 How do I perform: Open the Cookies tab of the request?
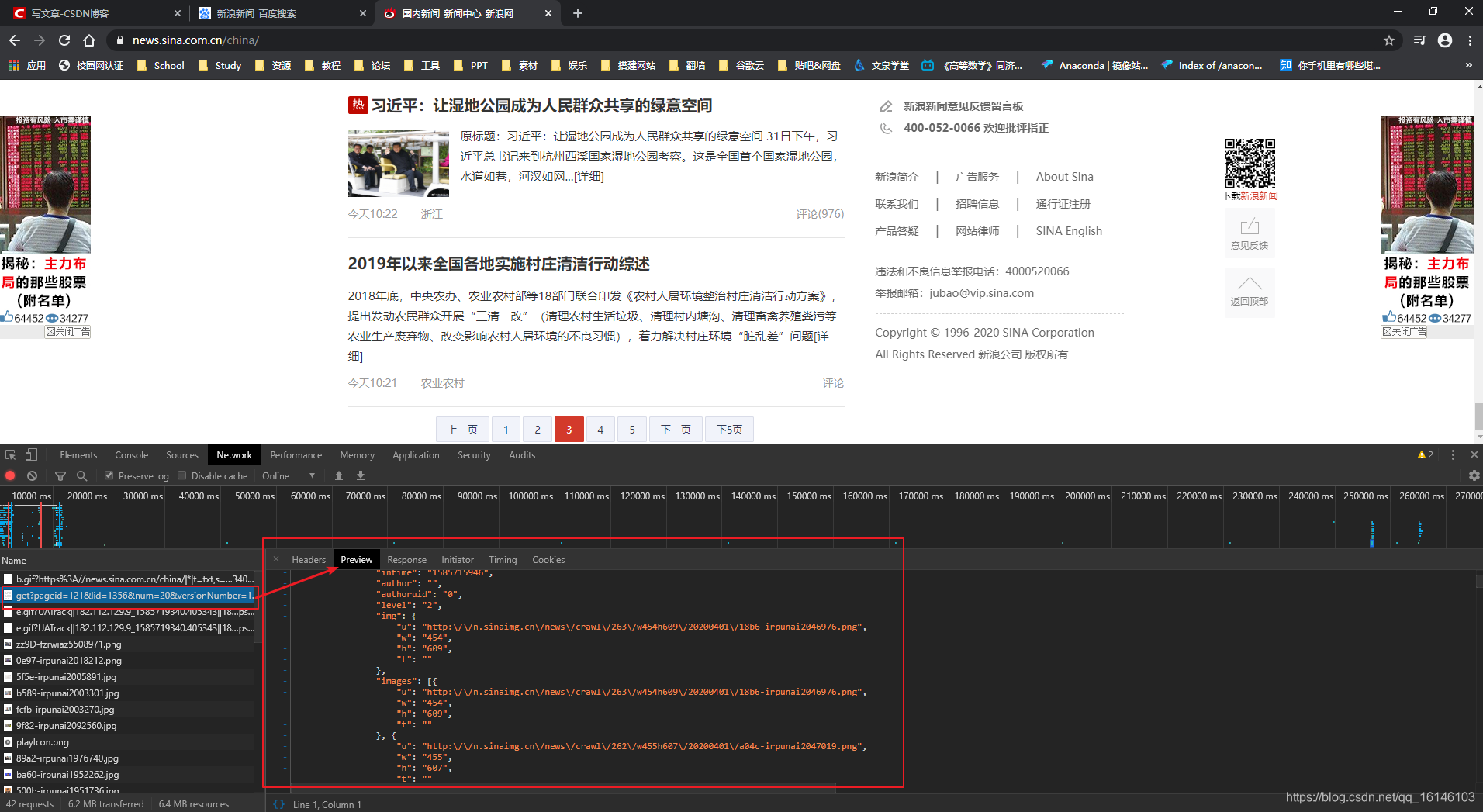point(548,560)
